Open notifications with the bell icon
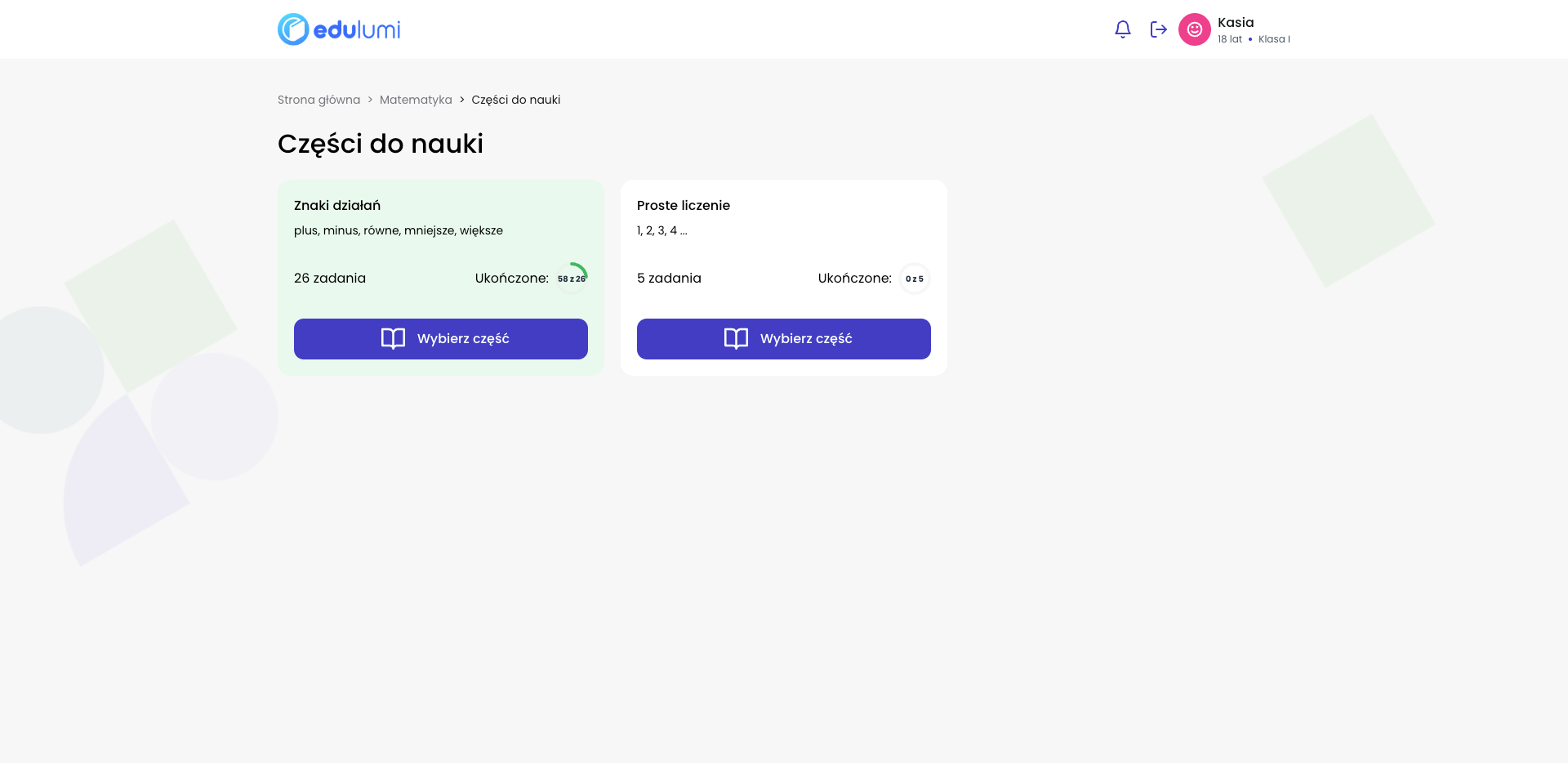The height and width of the screenshot is (763, 1568). click(1122, 29)
